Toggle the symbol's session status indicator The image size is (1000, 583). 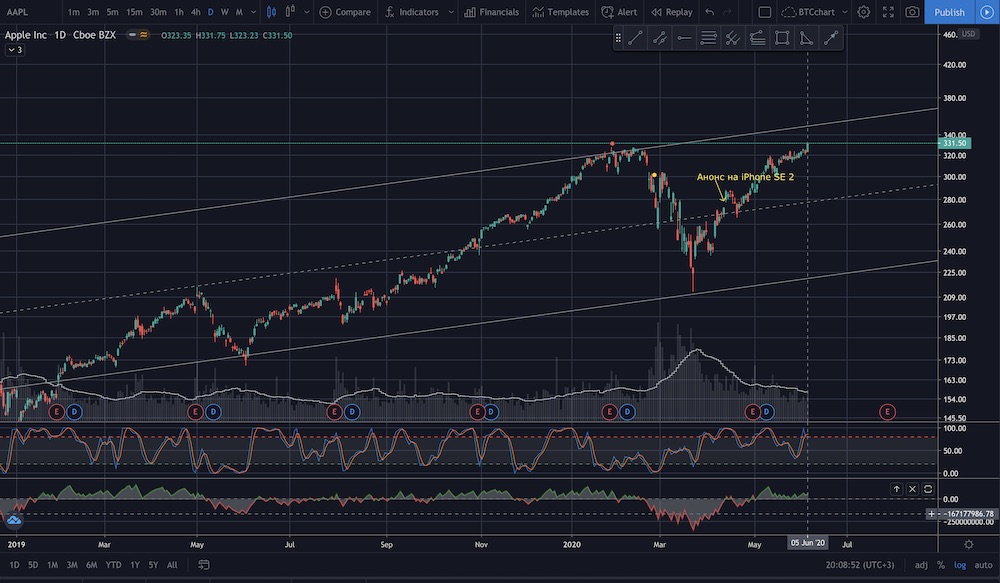(138, 35)
